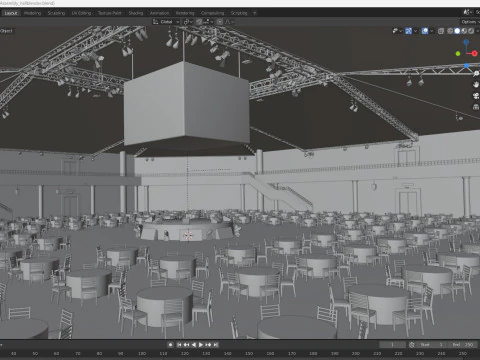Toggle the viewport overlays

tap(425, 31)
